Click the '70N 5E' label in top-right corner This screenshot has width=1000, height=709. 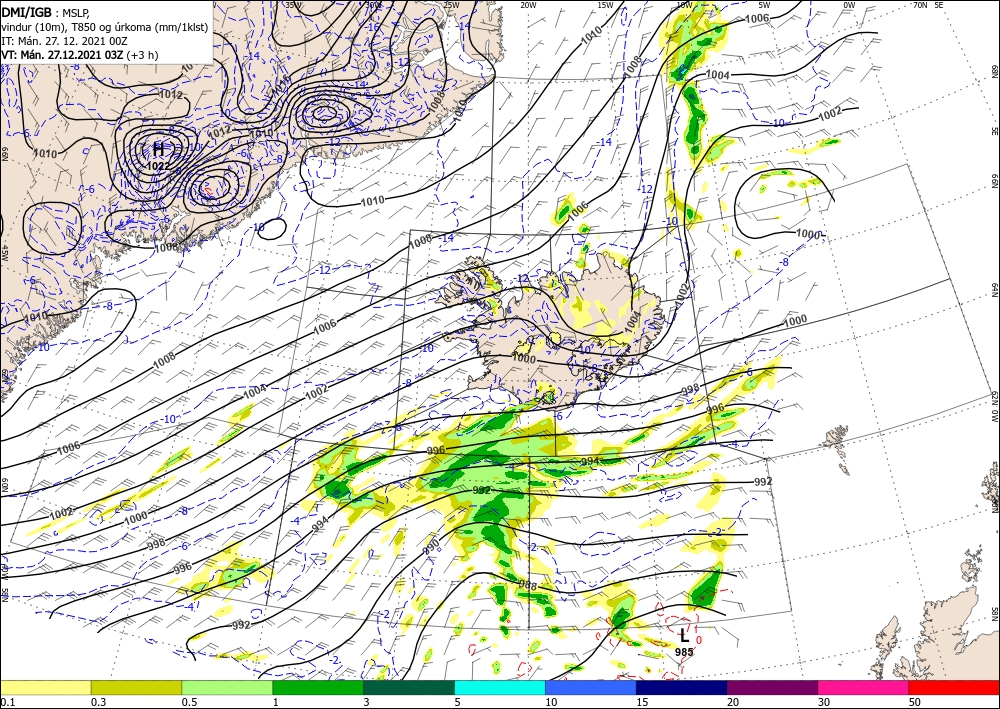pyautogui.click(x=928, y=5)
